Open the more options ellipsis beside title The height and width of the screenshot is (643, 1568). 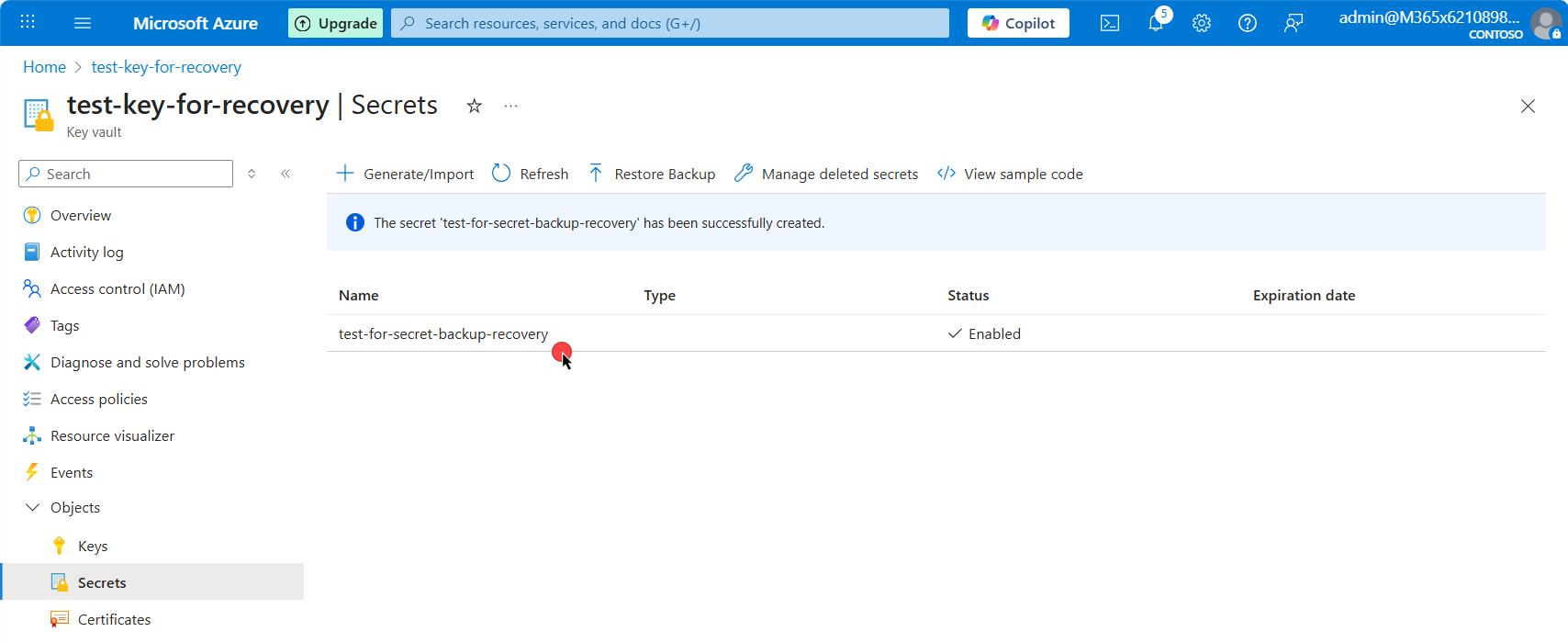pos(511,106)
